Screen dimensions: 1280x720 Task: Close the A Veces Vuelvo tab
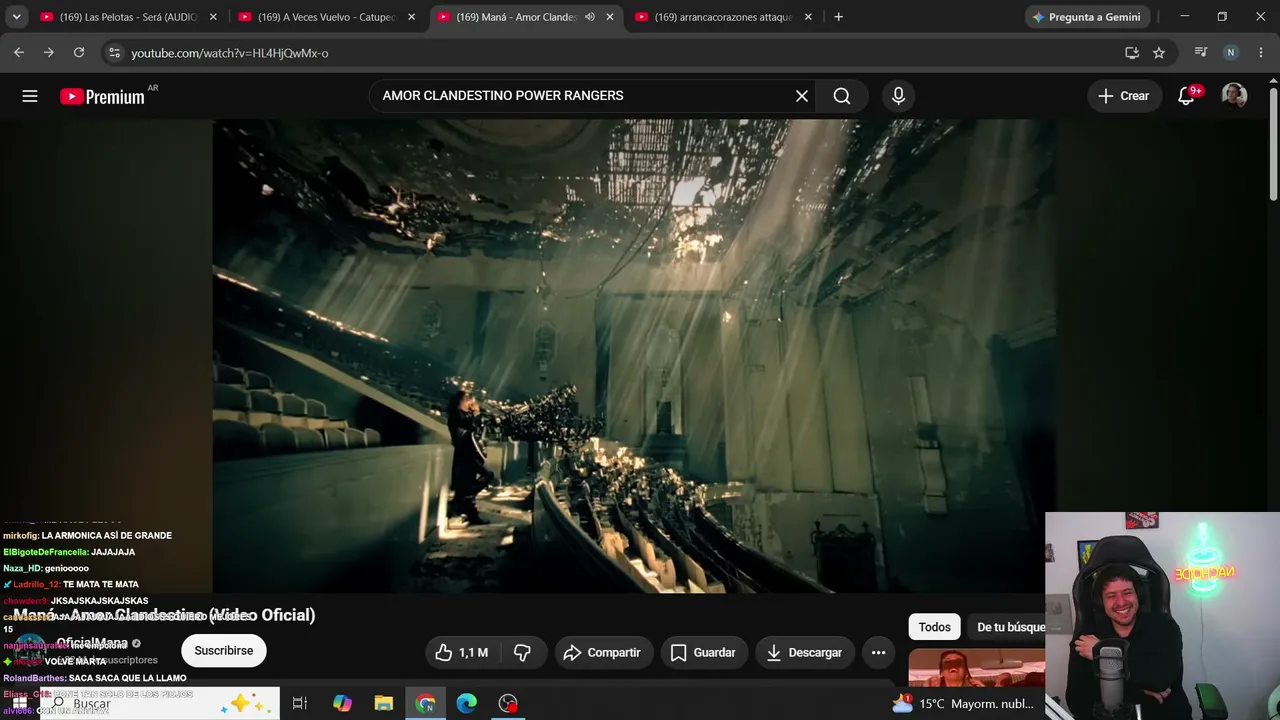[x=411, y=17]
